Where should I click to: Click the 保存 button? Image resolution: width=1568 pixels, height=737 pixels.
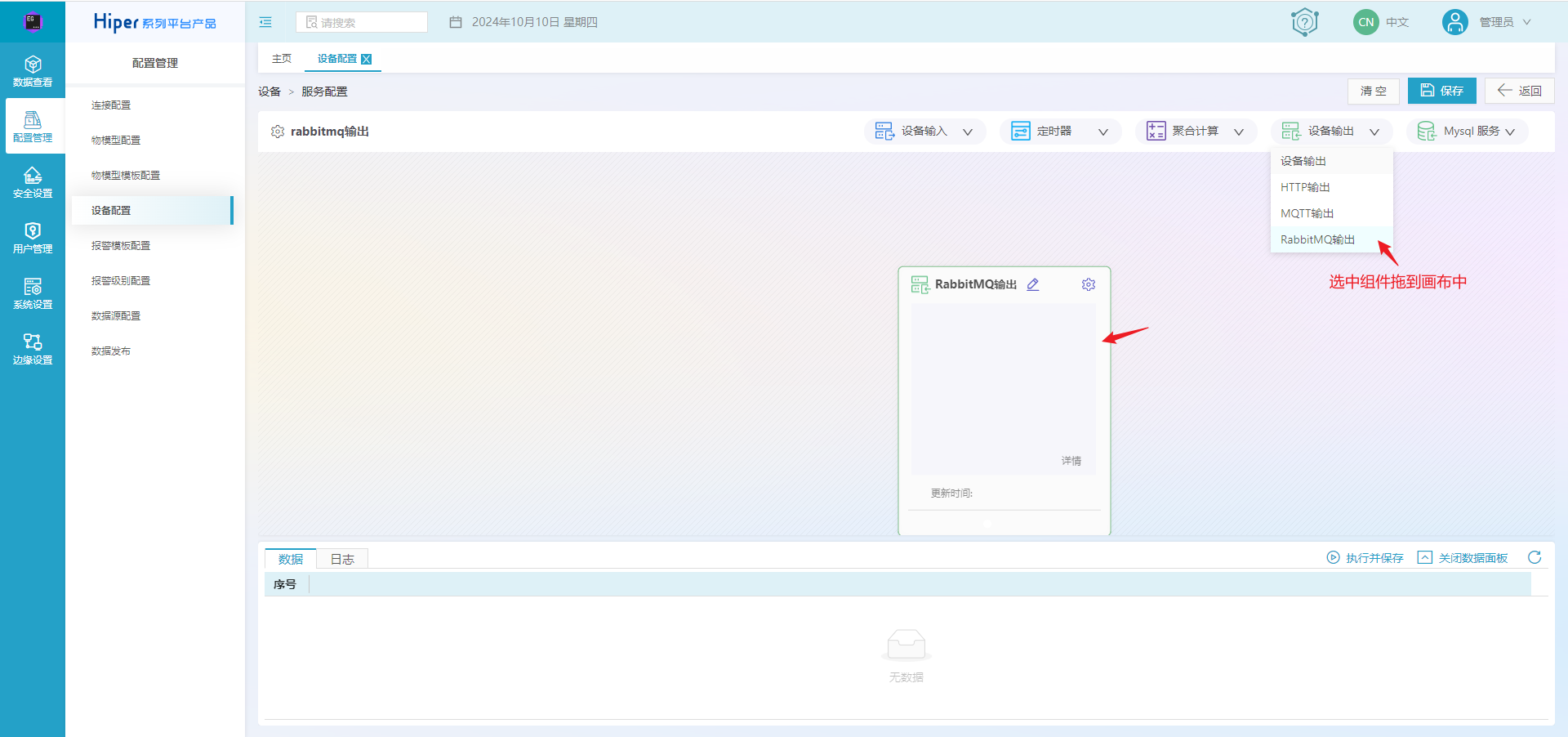[x=1442, y=91]
